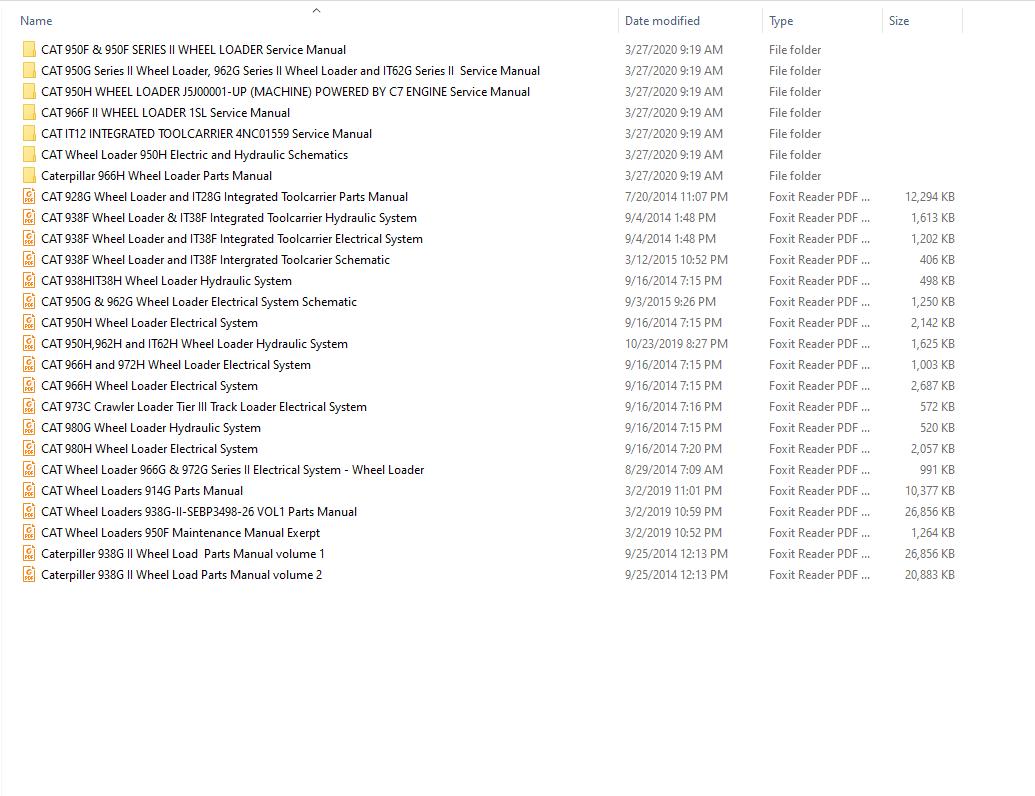Sort files by Date modified column
Image resolution: width=1035 pixels, height=796 pixels.
(x=662, y=21)
